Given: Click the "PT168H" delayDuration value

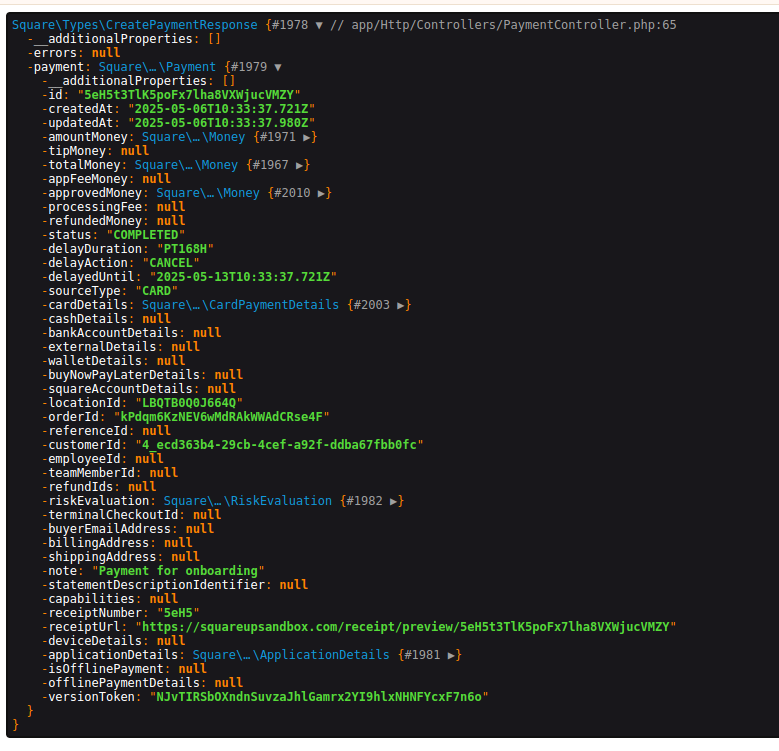Looking at the screenshot, I should point(185,249).
